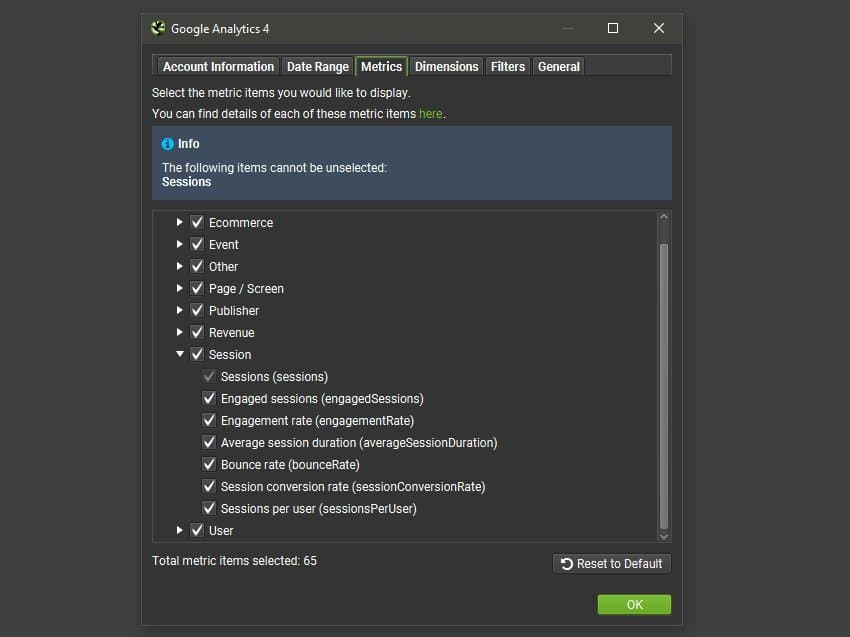The height and width of the screenshot is (637, 850).
Task: Expand the Other category
Action: (179, 266)
